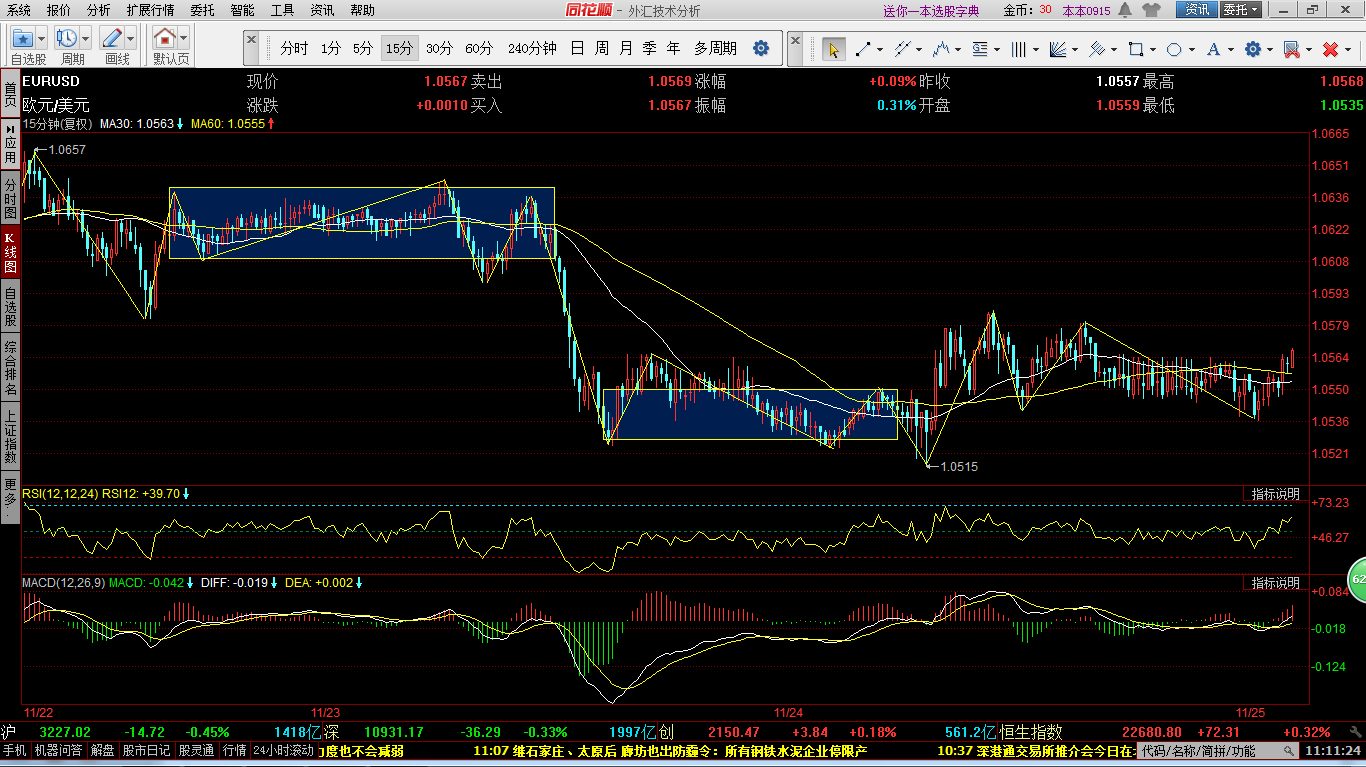This screenshot has width=1366, height=767.
Task: Switch chart to 周 weekly period
Action: (x=601, y=48)
